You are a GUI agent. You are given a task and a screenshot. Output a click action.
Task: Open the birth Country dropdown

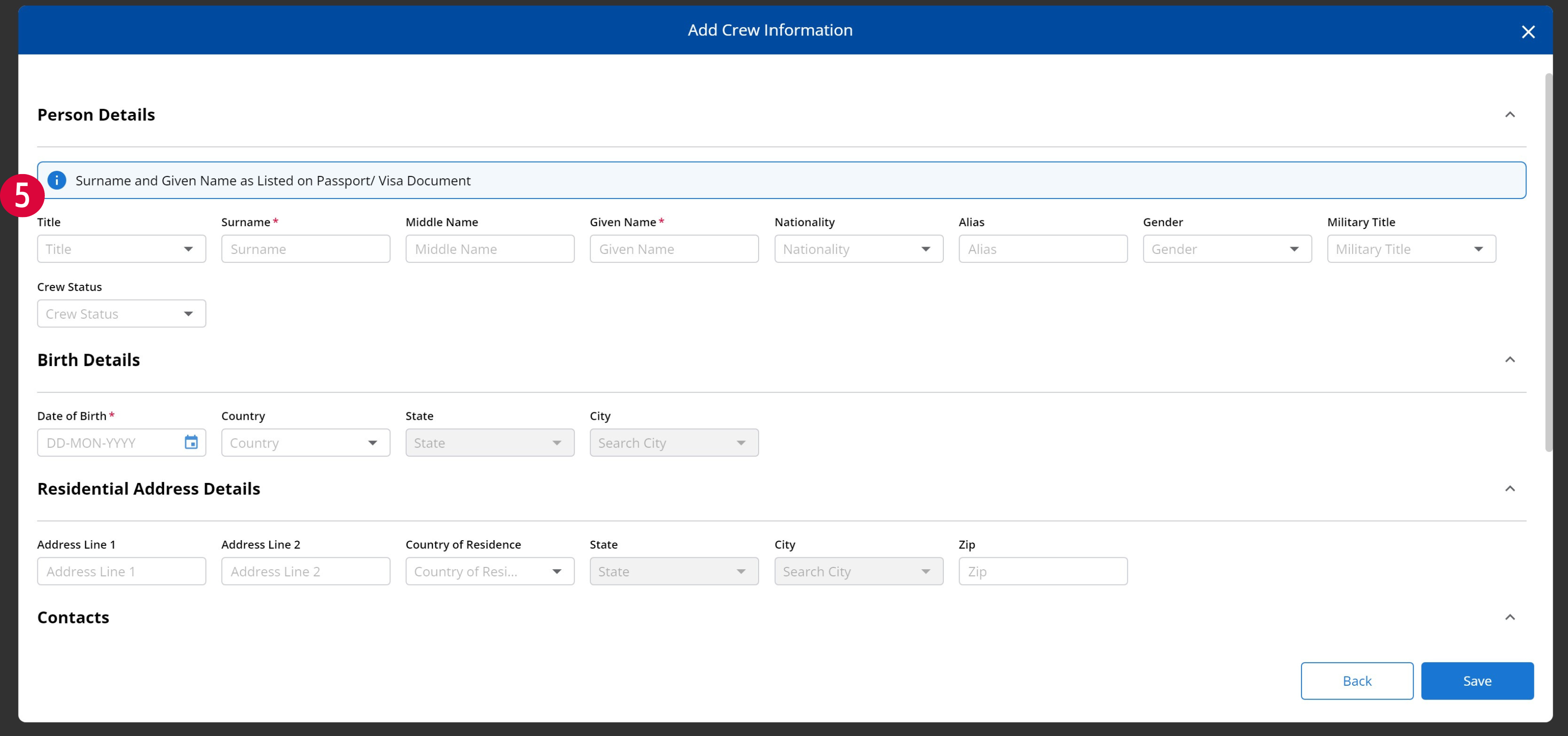coord(305,442)
